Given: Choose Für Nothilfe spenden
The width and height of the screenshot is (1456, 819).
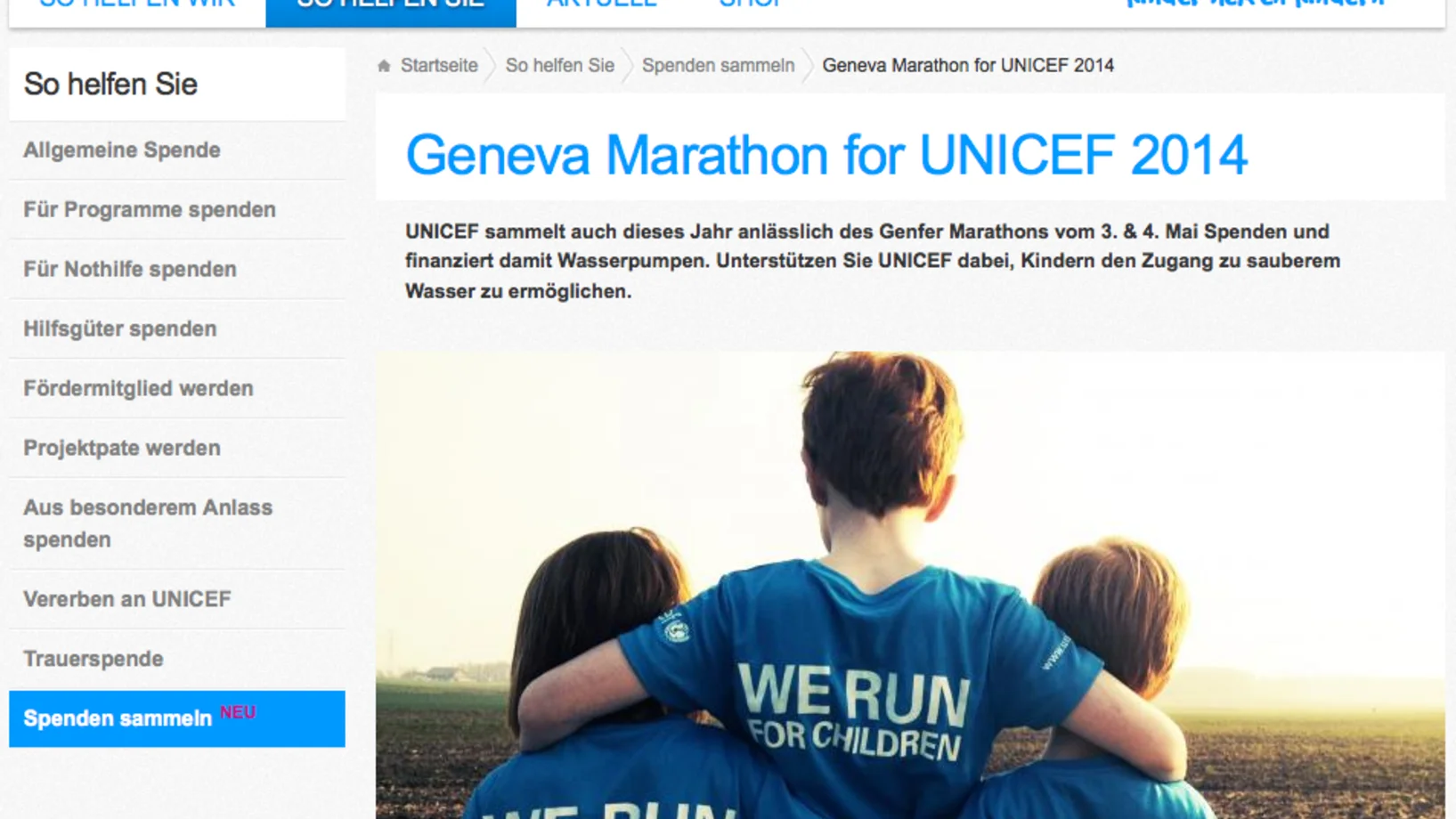Looking at the screenshot, I should pyautogui.click(x=177, y=270).
